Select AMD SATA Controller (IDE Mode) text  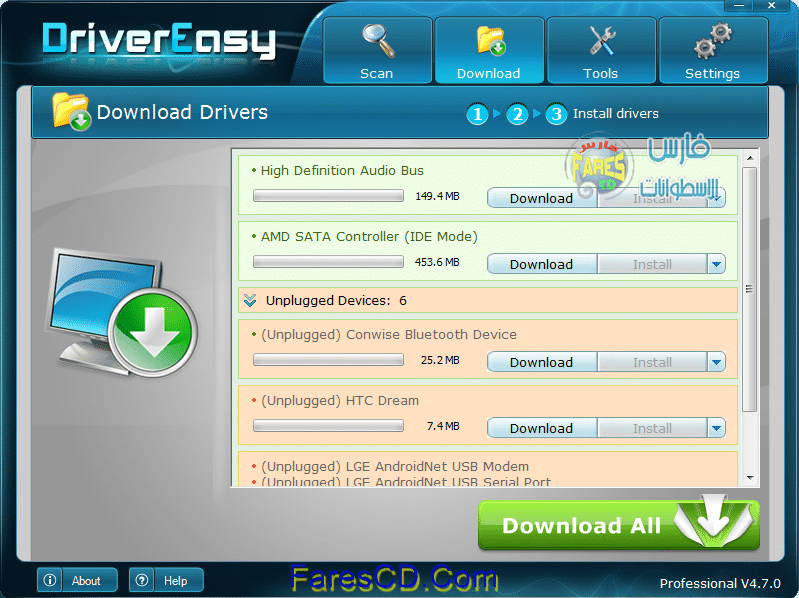coord(369,237)
